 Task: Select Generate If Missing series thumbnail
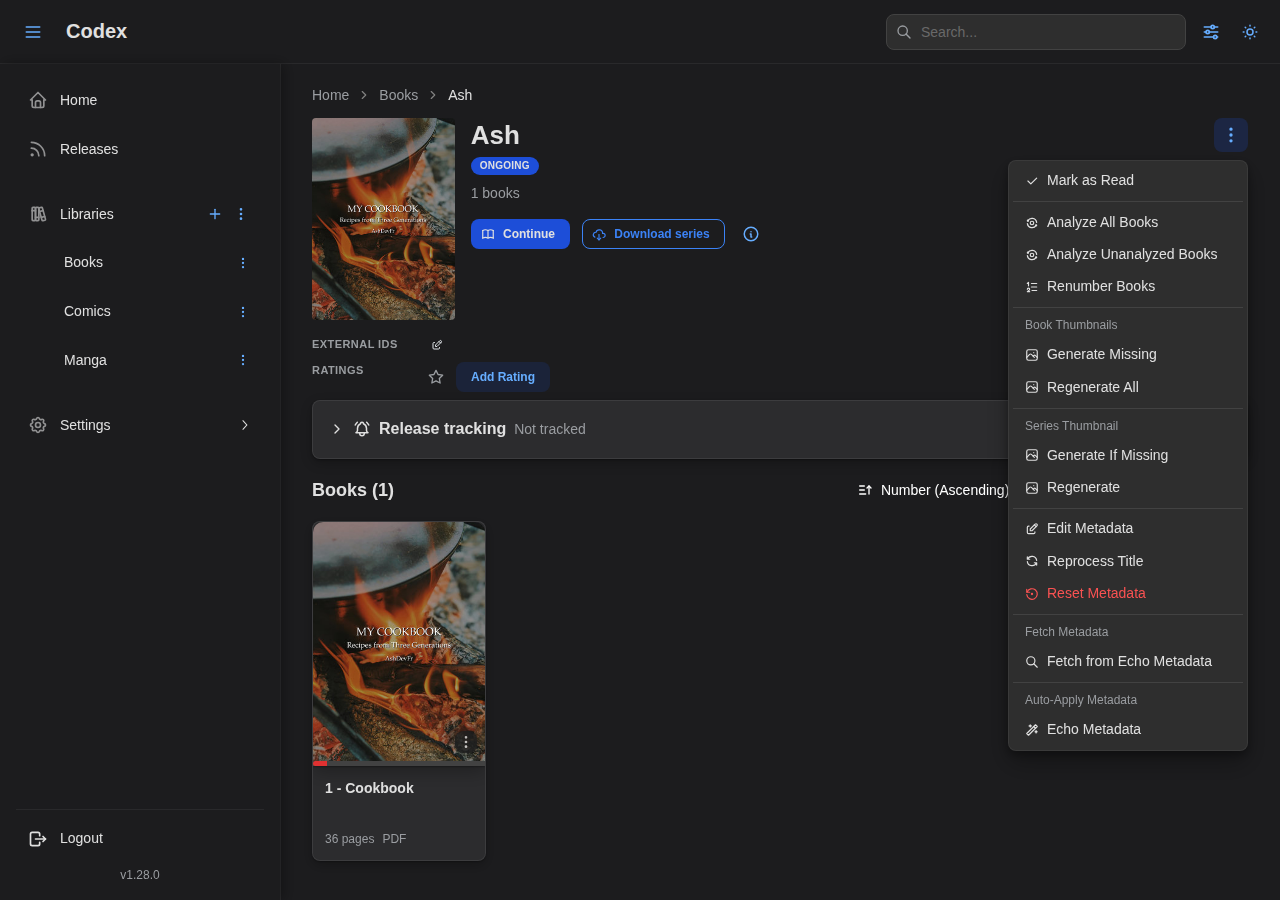[1128, 455]
